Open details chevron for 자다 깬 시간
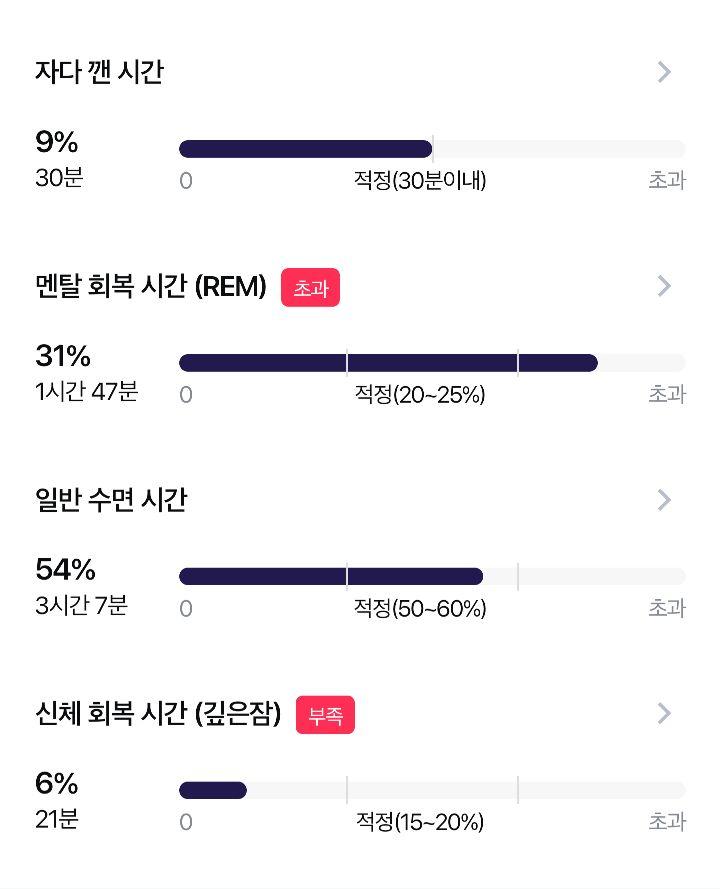Screen dimensions: 720x889 click(664, 72)
